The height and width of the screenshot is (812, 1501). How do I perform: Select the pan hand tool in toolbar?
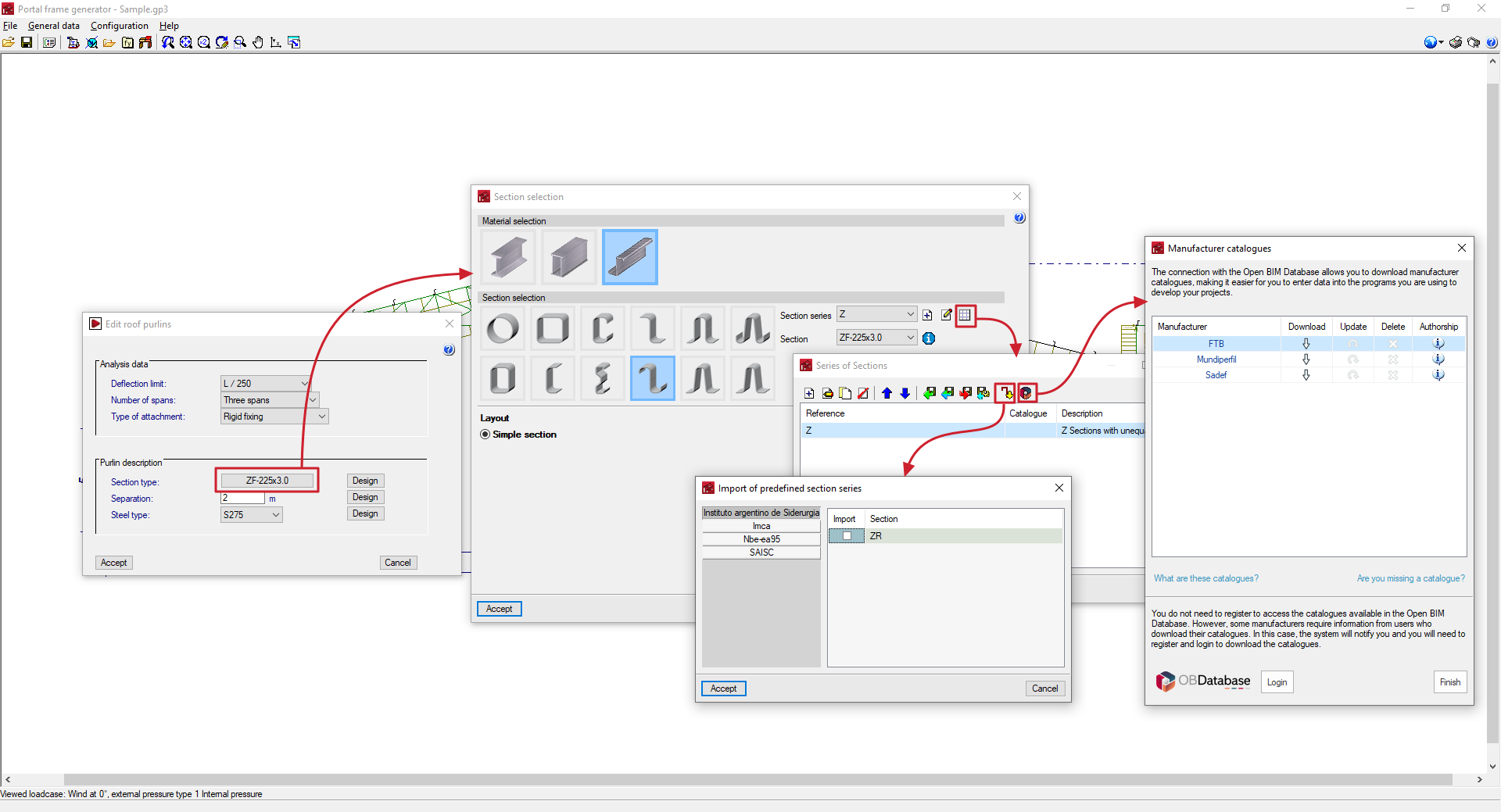[258, 42]
